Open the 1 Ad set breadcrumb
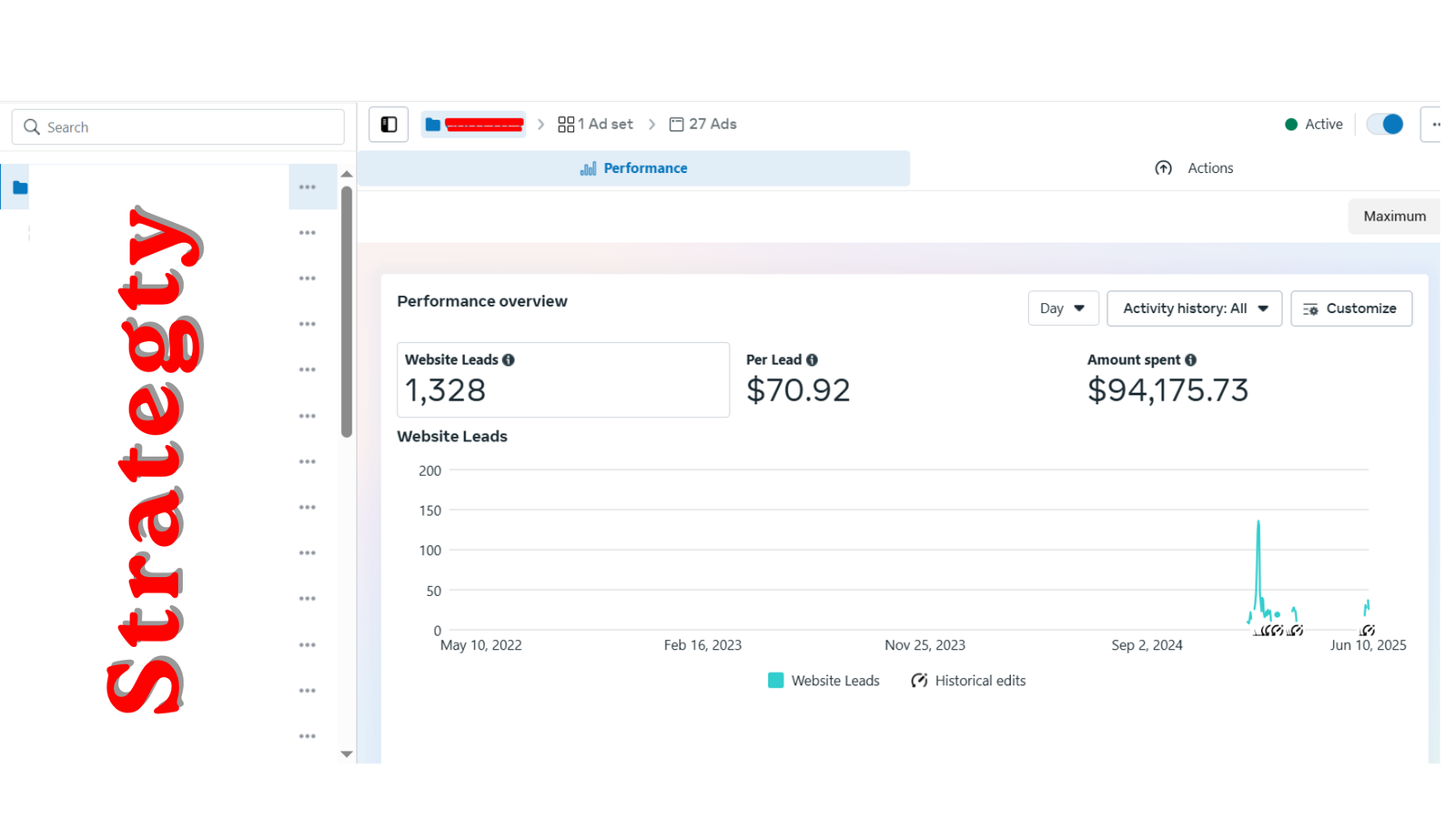This screenshot has width=1456, height=819. click(595, 125)
